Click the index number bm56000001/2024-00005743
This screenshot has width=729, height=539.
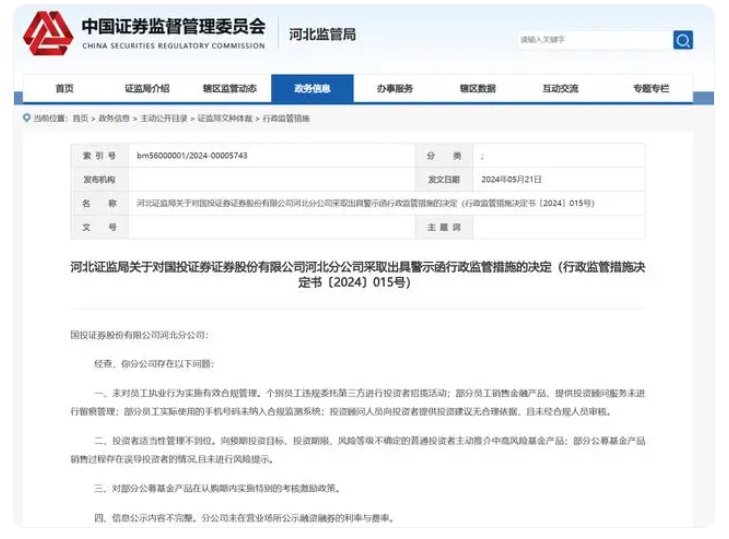click(x=192, y=157)
